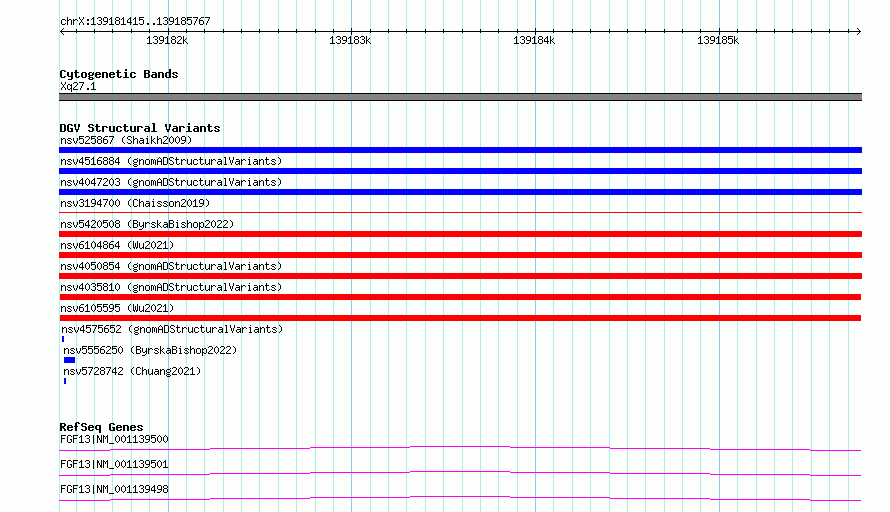Click 139182k ruler position label
Screen dimensions: 890x512
(167, 40)
